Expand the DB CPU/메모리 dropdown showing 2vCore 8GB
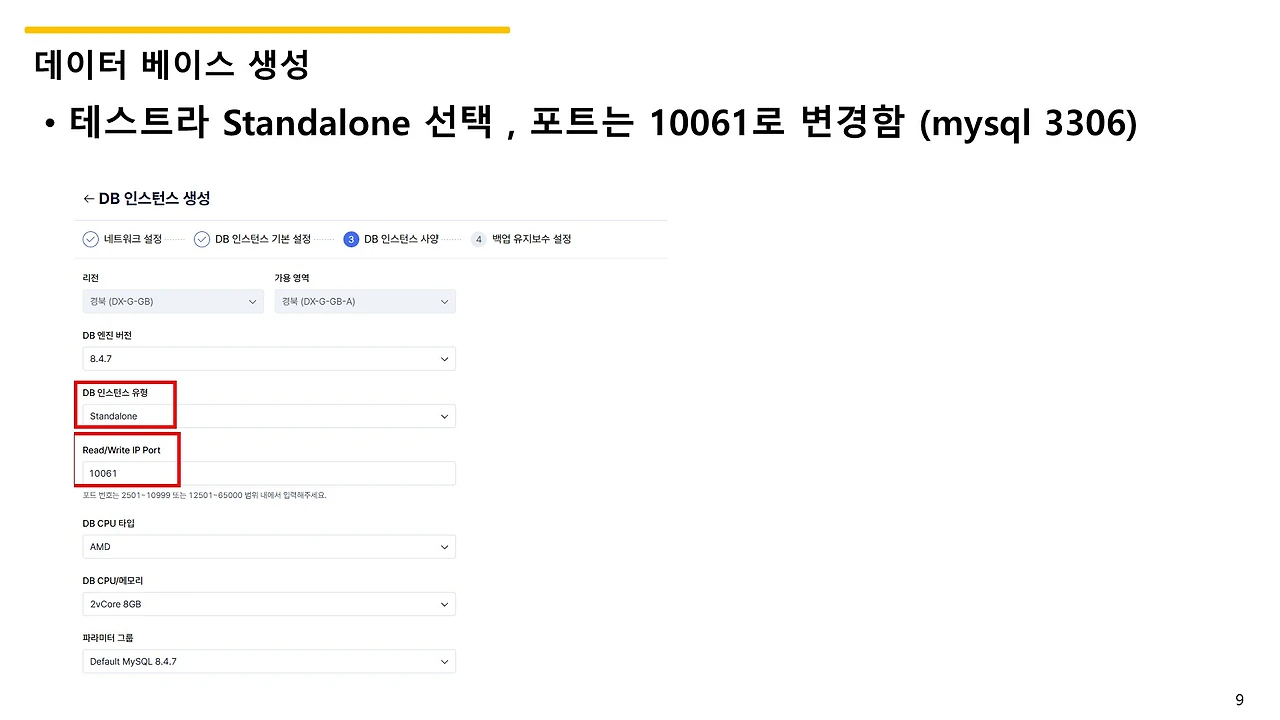Screen dimensions: 1280x720 coord(269,604)
